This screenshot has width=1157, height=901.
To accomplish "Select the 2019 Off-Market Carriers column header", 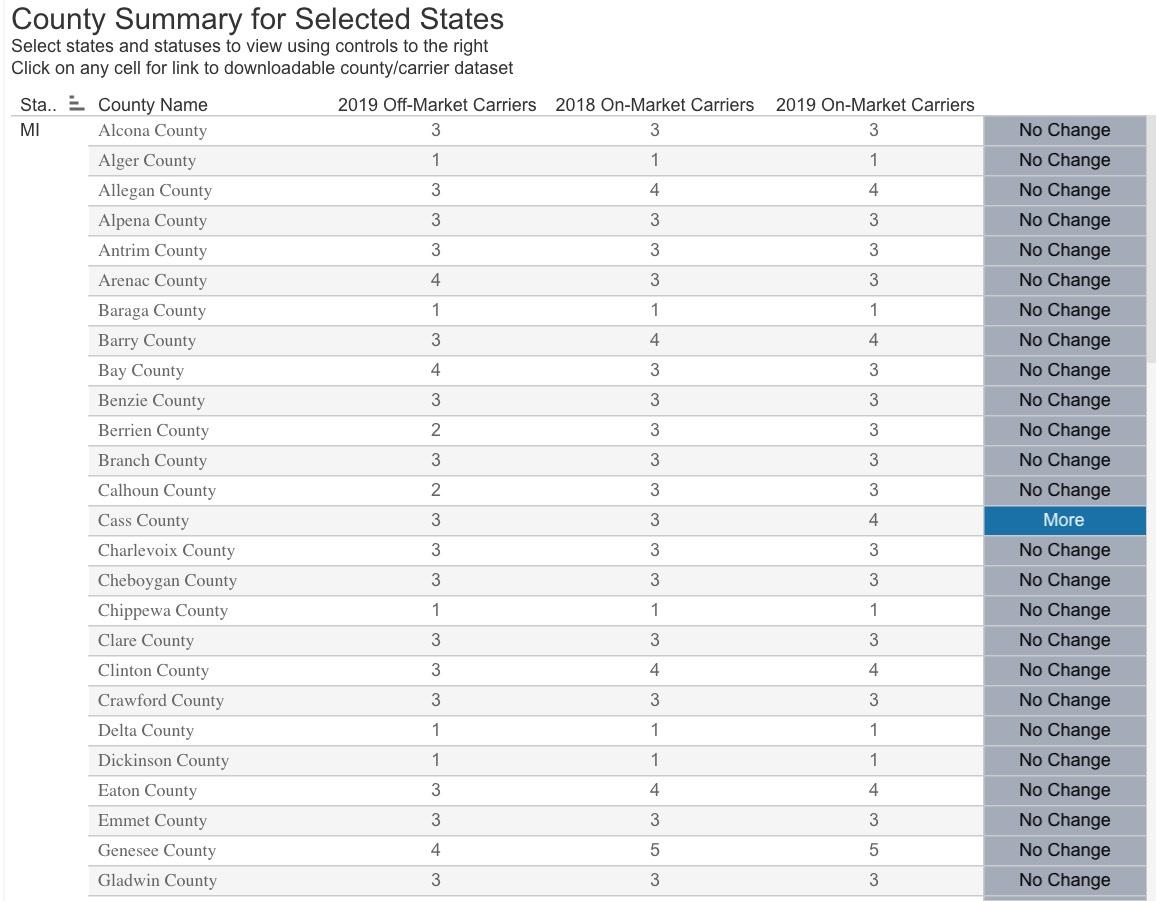I will click(x=437, y=105).
